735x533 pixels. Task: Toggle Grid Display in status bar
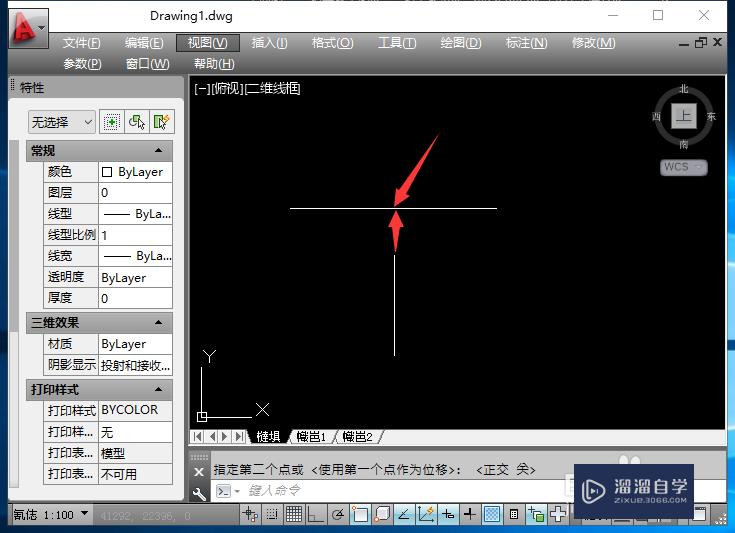point(294,515)
